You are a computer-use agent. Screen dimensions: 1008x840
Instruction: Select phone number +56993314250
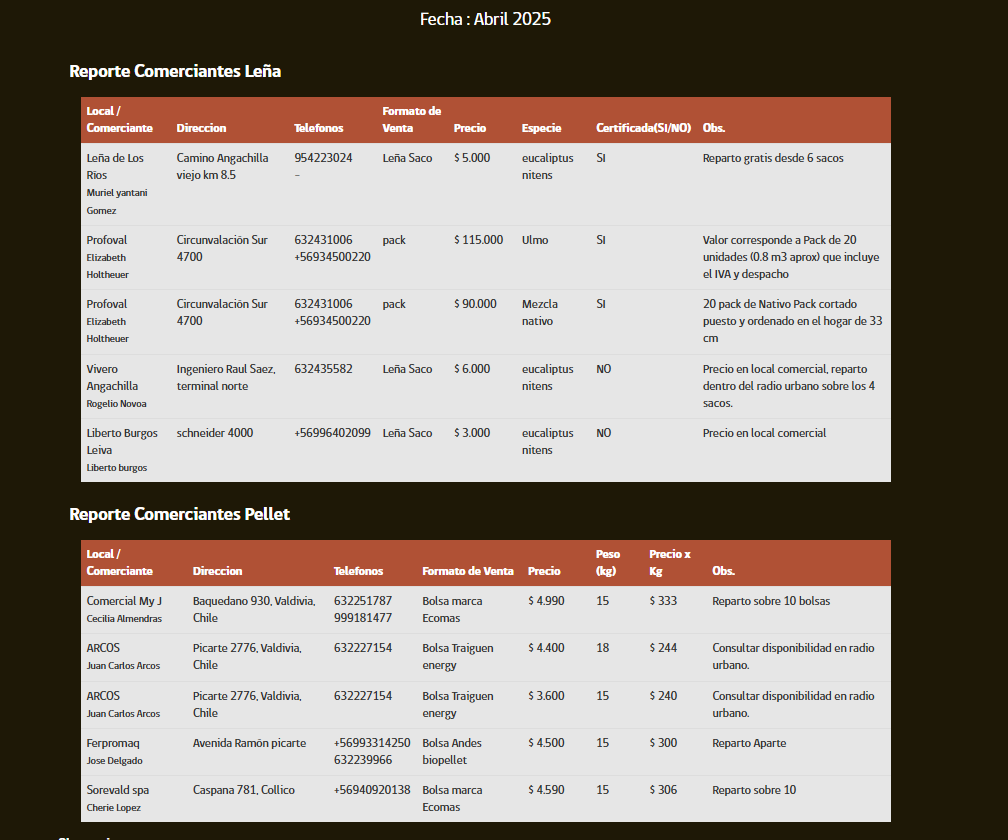pos(372,743)
